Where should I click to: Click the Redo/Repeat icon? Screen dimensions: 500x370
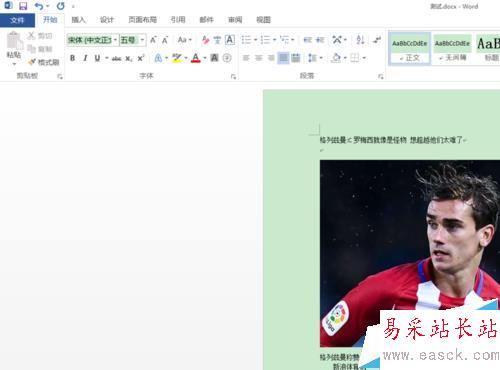coord(60,6)
